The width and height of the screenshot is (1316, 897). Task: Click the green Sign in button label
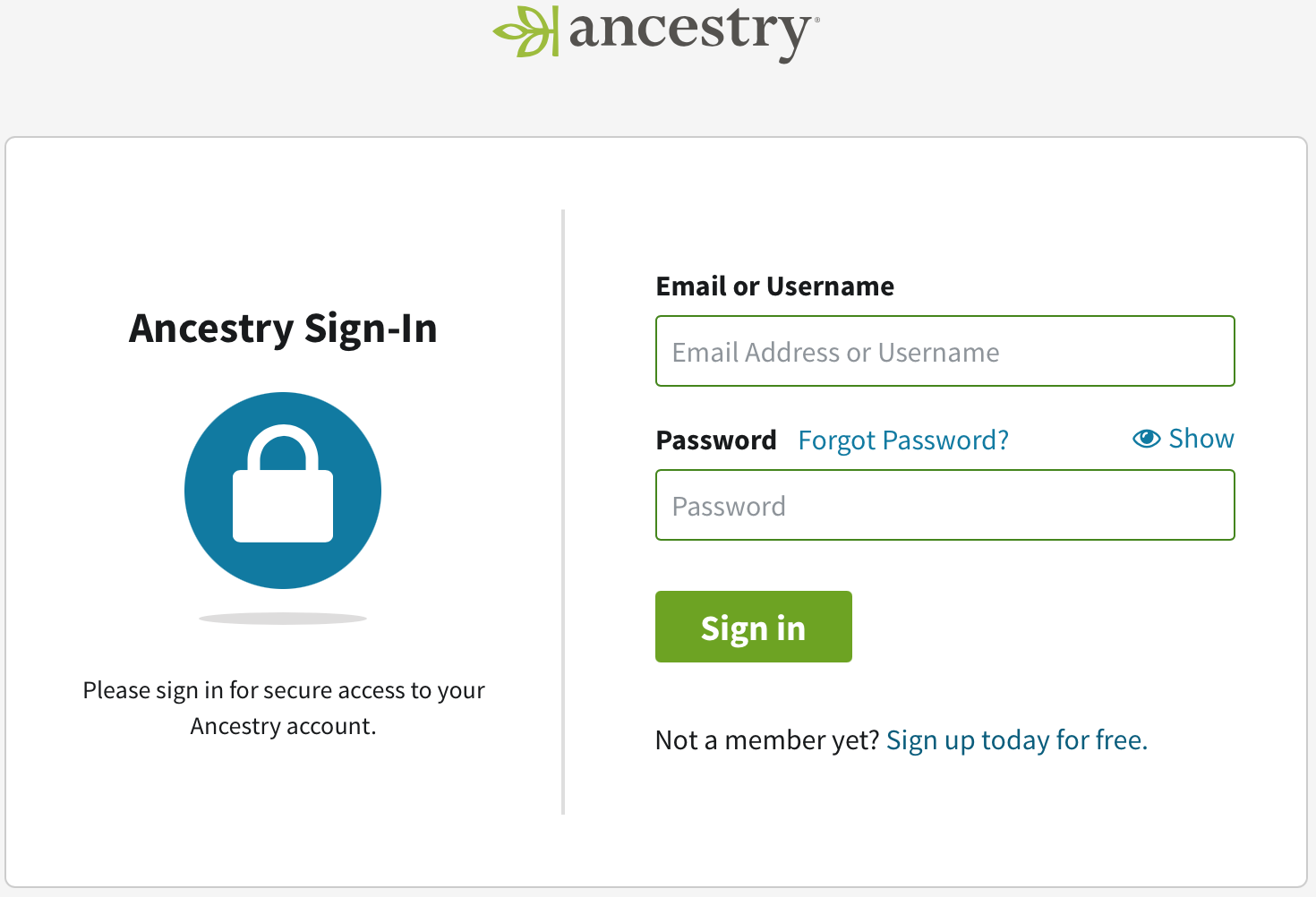753,627
